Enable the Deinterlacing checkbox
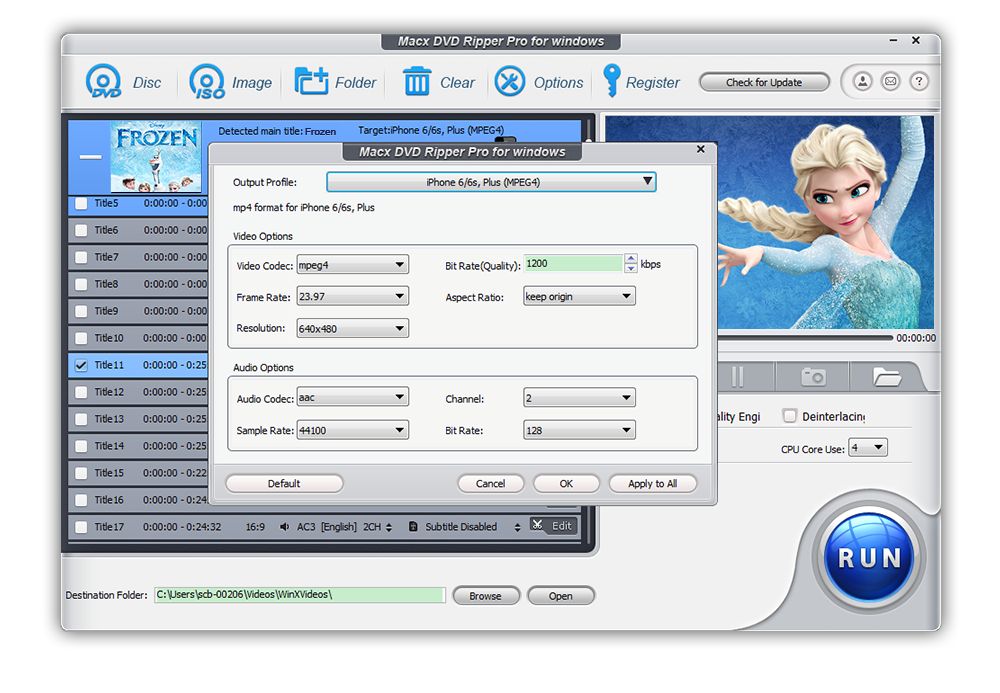Viewport: 1000px width, 693px height. [790, 416]
